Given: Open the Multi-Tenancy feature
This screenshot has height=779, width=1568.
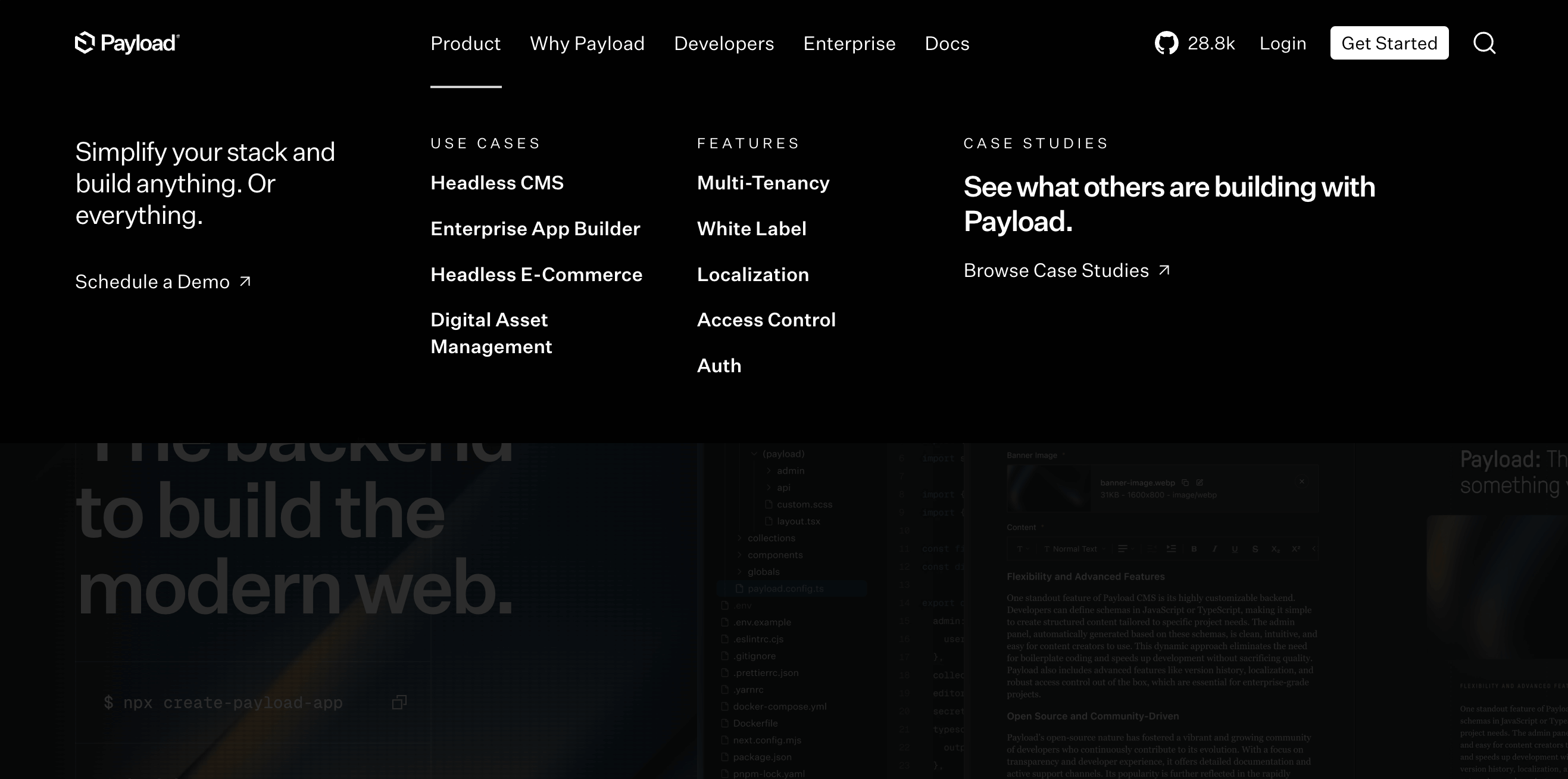Looking at the screenshot, I should 763,183.
